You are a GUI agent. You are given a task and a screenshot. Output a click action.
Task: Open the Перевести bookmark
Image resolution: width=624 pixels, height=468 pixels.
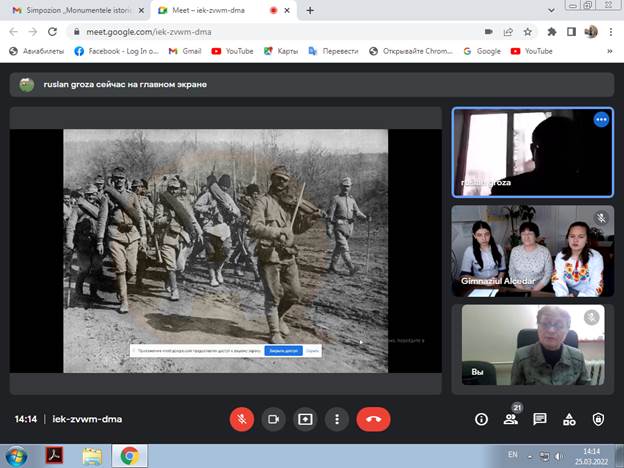[334, 51]
